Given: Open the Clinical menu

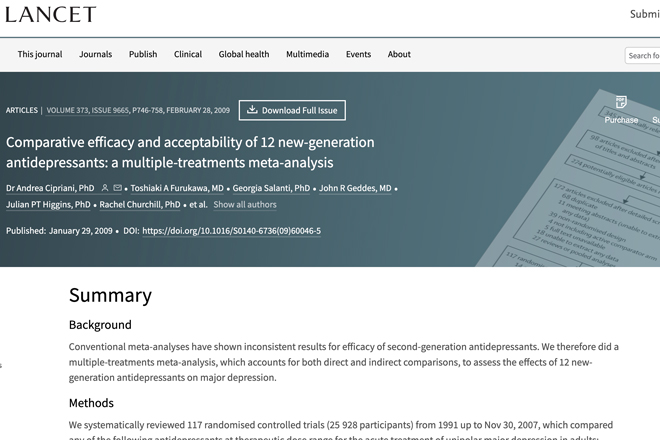Looking at the screenshot, I should pyautogui.click(x=188, y=54).
